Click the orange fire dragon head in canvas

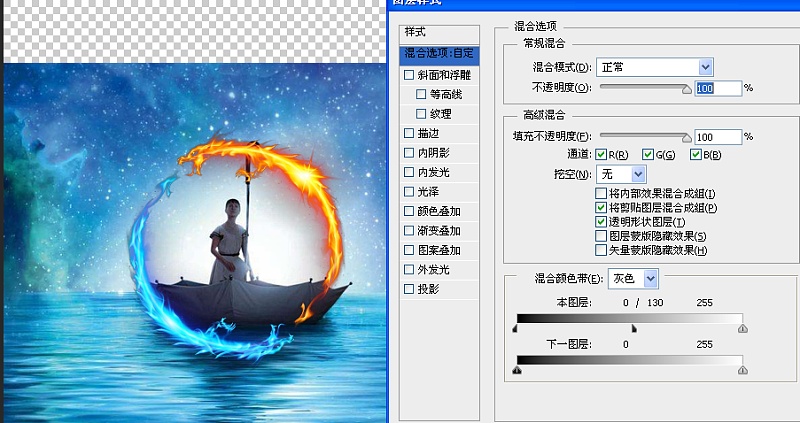(x=191, y=162)
